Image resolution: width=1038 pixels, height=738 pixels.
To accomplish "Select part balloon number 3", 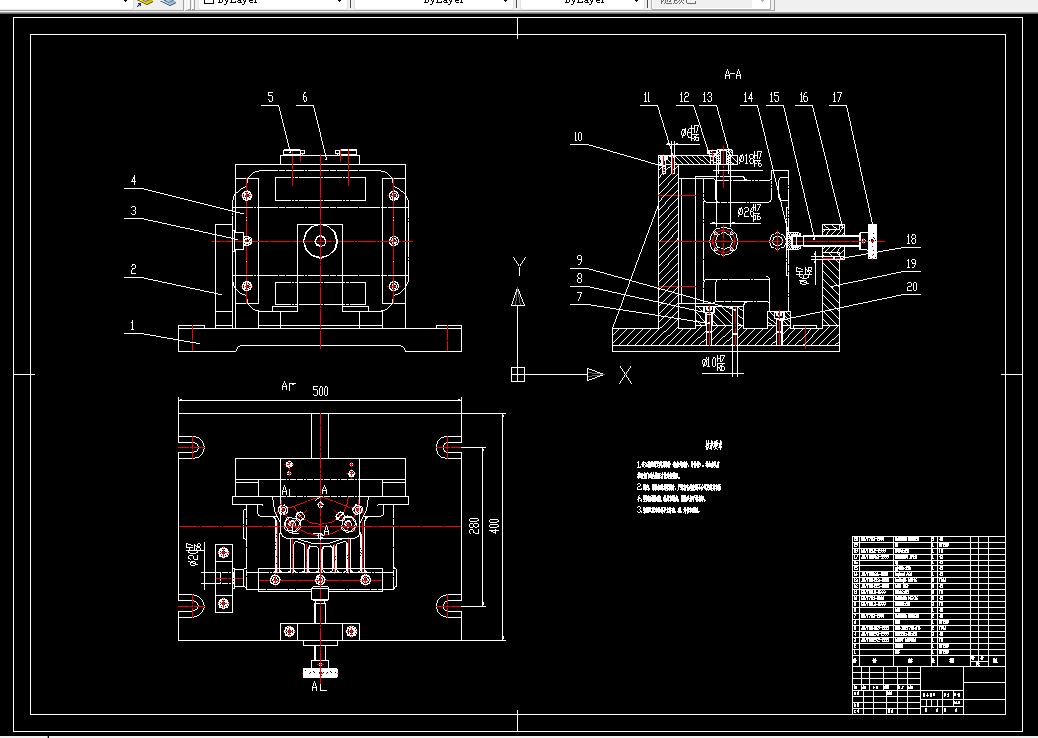I will 133,210.
